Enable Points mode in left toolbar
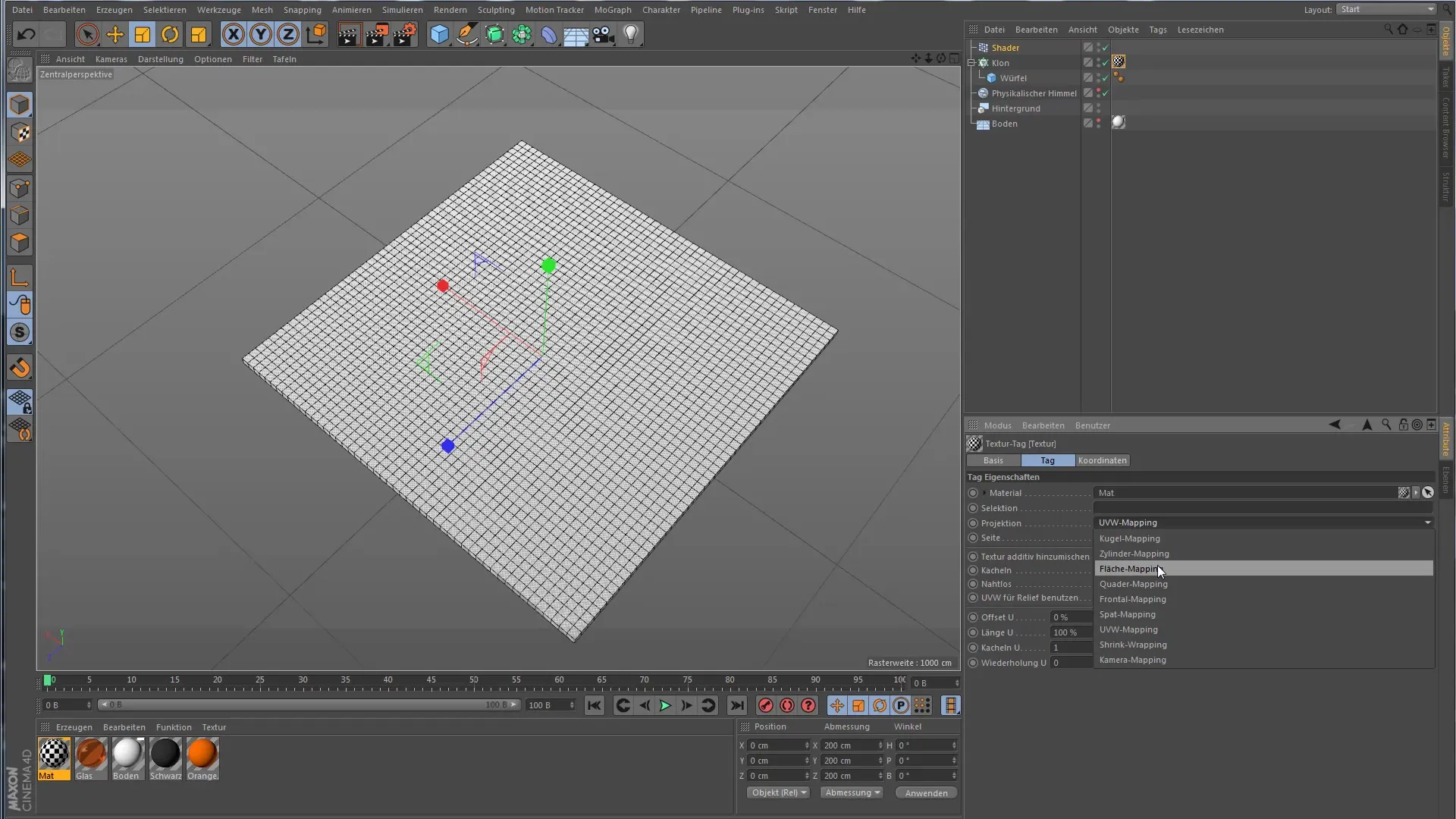The height and width of the screenshot is (819, 1456). (20, 188)
